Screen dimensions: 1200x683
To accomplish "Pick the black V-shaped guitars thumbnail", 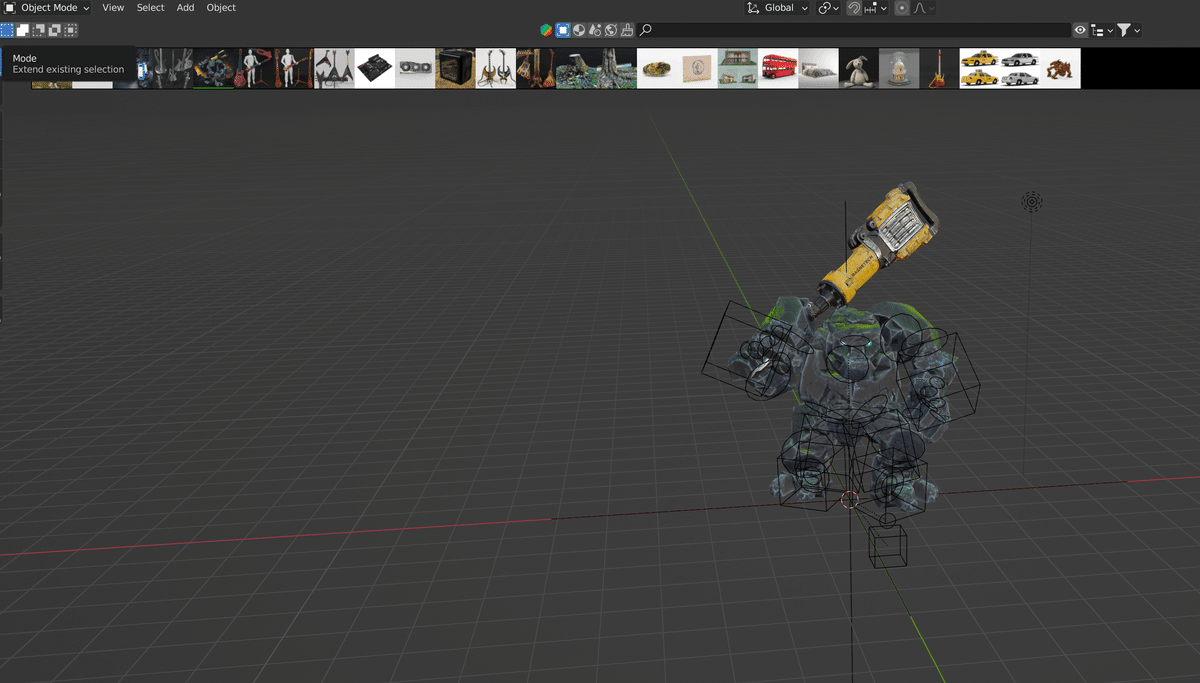I will [x=335, y=68].
